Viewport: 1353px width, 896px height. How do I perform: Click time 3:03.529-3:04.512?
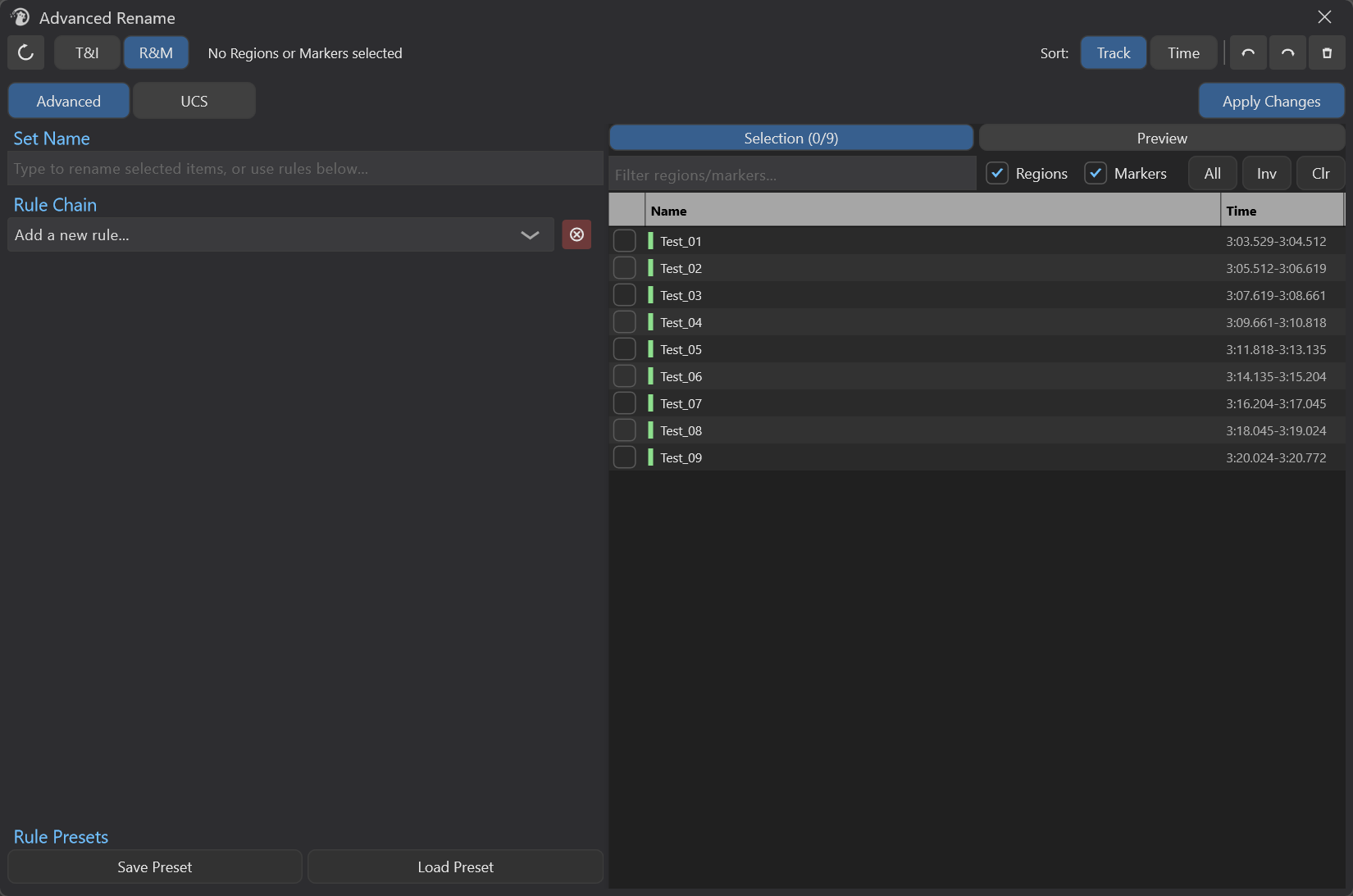point(1276,241)
